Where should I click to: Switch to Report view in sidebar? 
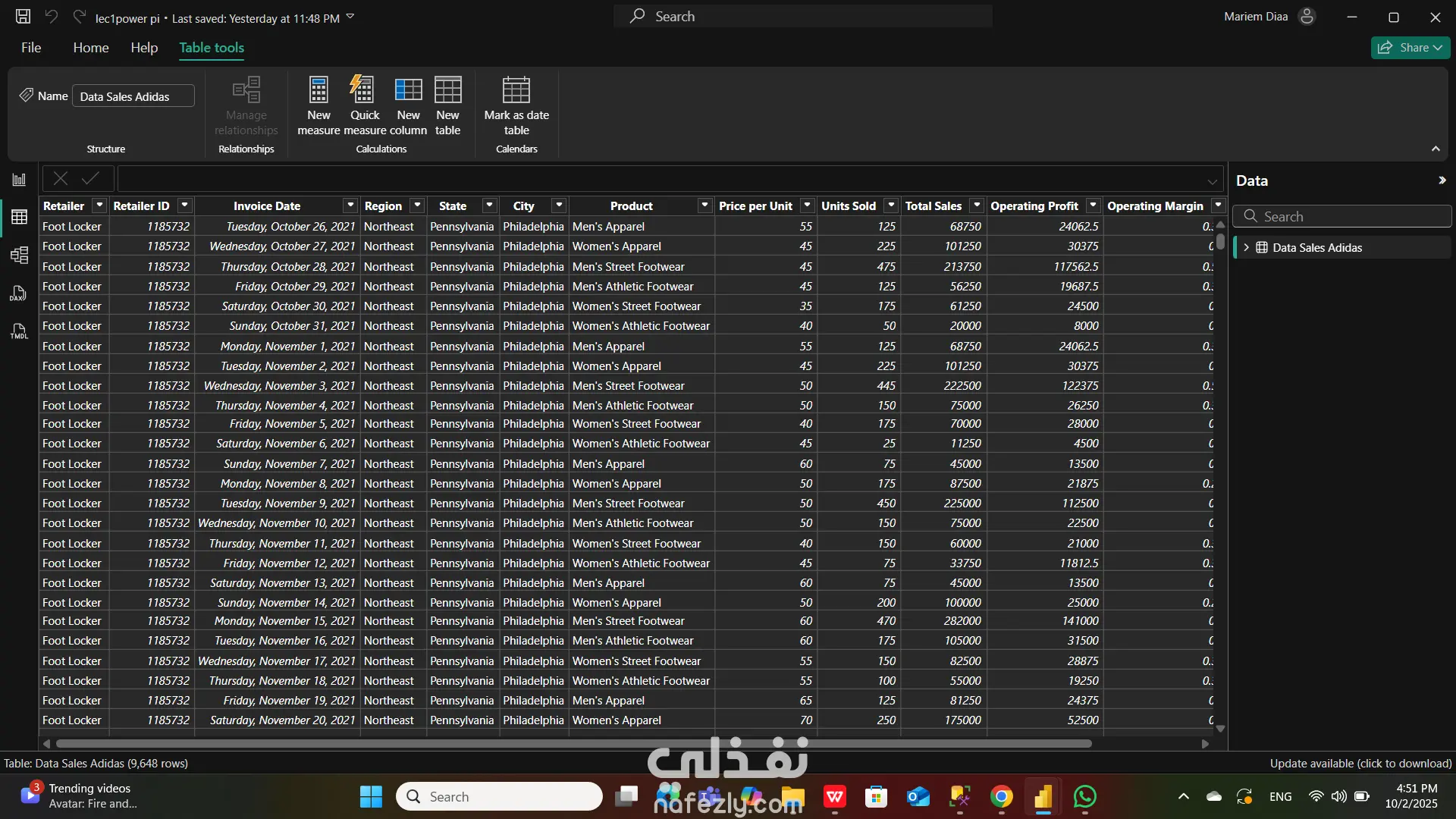click(x=19, y=180)
